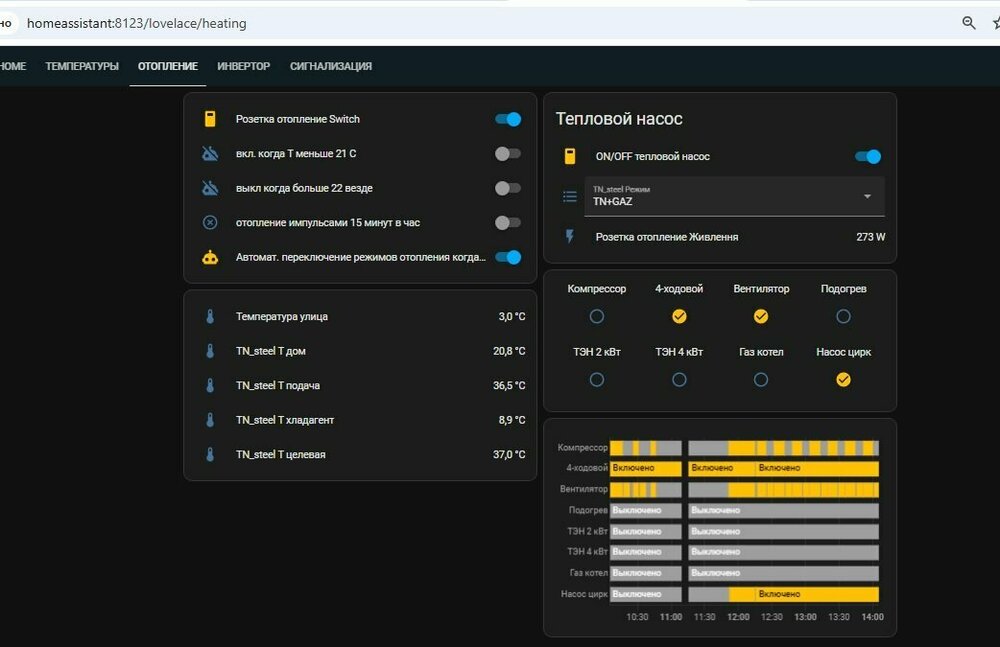Click the Вентилятор checkmark status icon
Screen dimensions: 1000x647
pyautogui.click(x=761, y=316)
